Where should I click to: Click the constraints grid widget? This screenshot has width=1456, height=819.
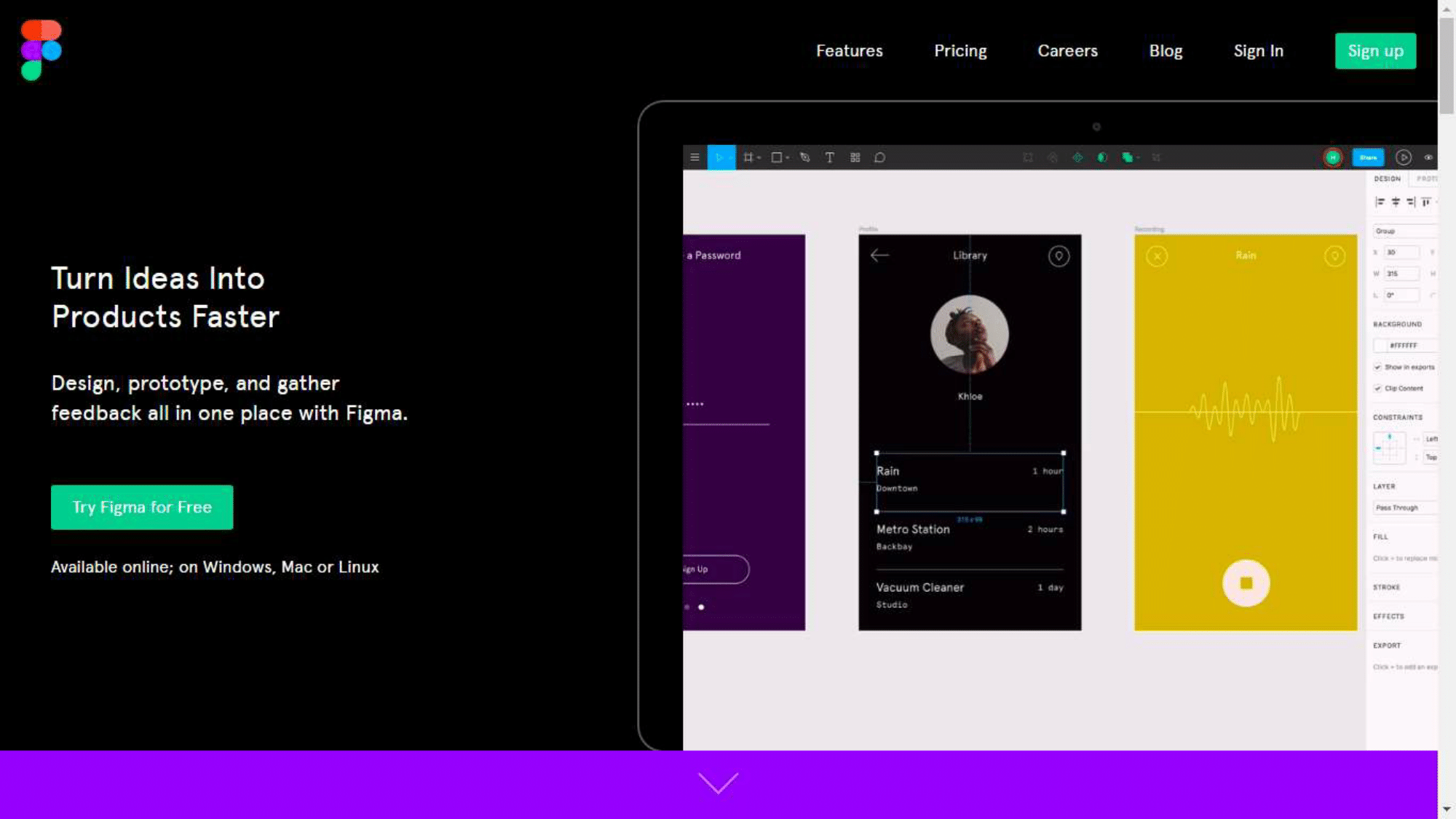tap(1389, 448)
